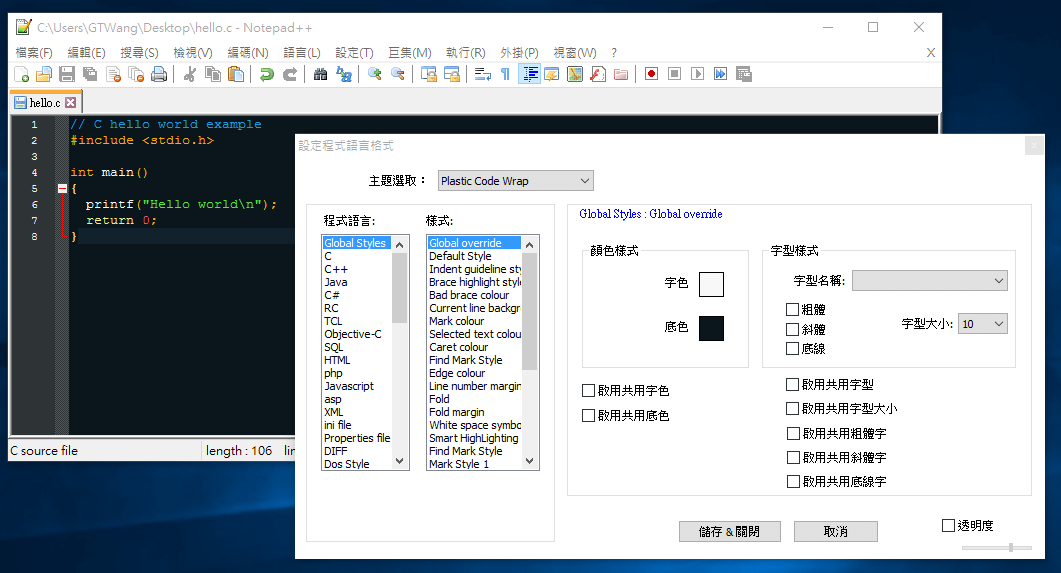Click the Replace toolbar icon

[x=344, y=74]
